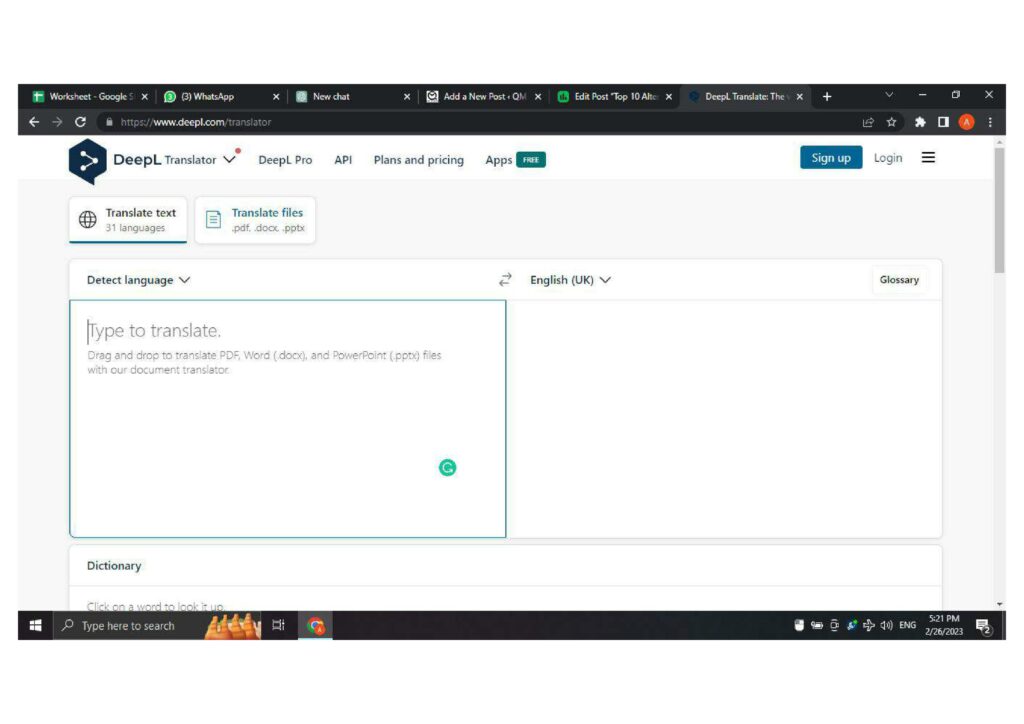Click the Grammarly icon in text box

pos(448,467)
